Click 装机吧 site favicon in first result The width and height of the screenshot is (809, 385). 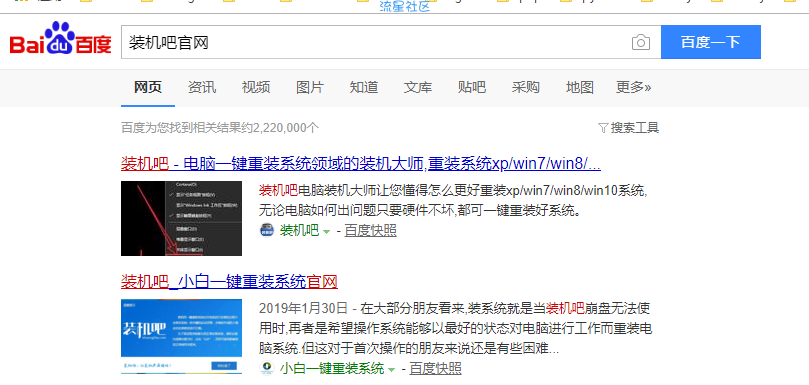(267, 230)
